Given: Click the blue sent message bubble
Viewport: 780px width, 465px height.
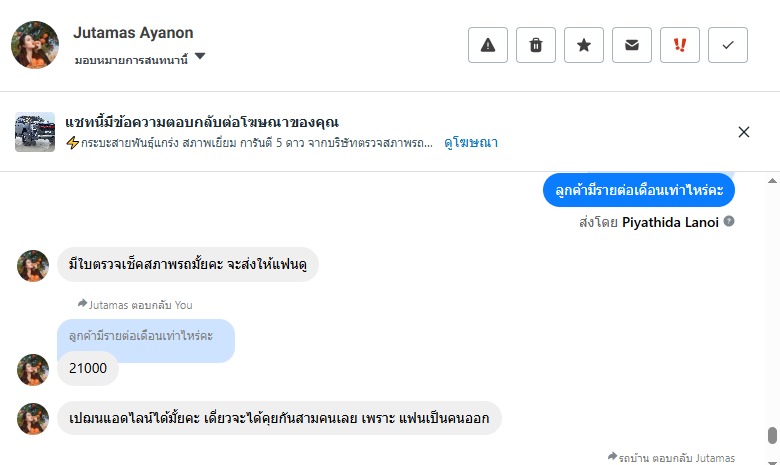Looking at the screenshot, I should [x=639, y=190].
